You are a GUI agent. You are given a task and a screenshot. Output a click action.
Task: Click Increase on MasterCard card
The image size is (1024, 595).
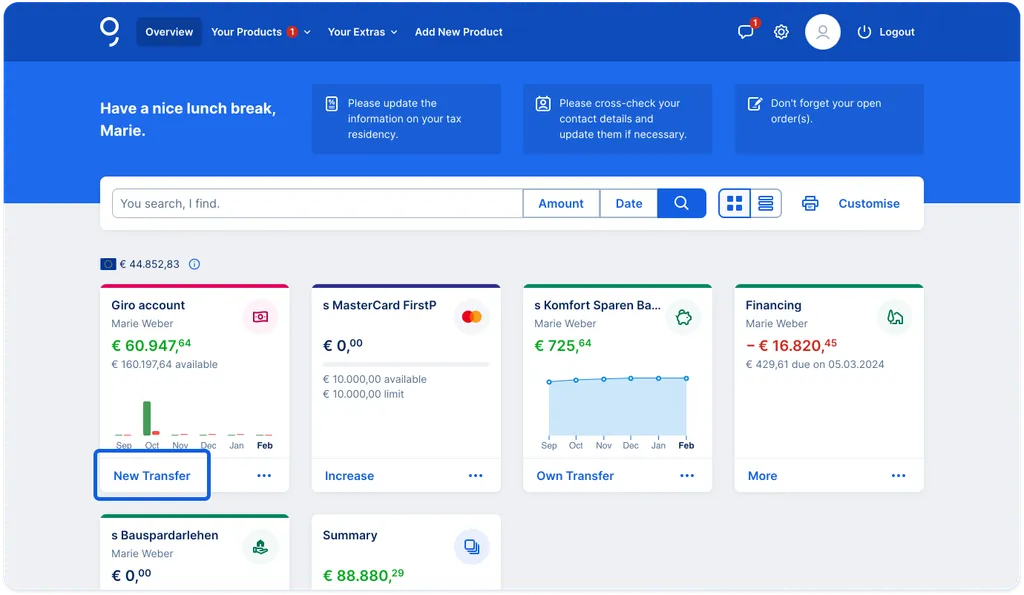(x=349, y=476)
